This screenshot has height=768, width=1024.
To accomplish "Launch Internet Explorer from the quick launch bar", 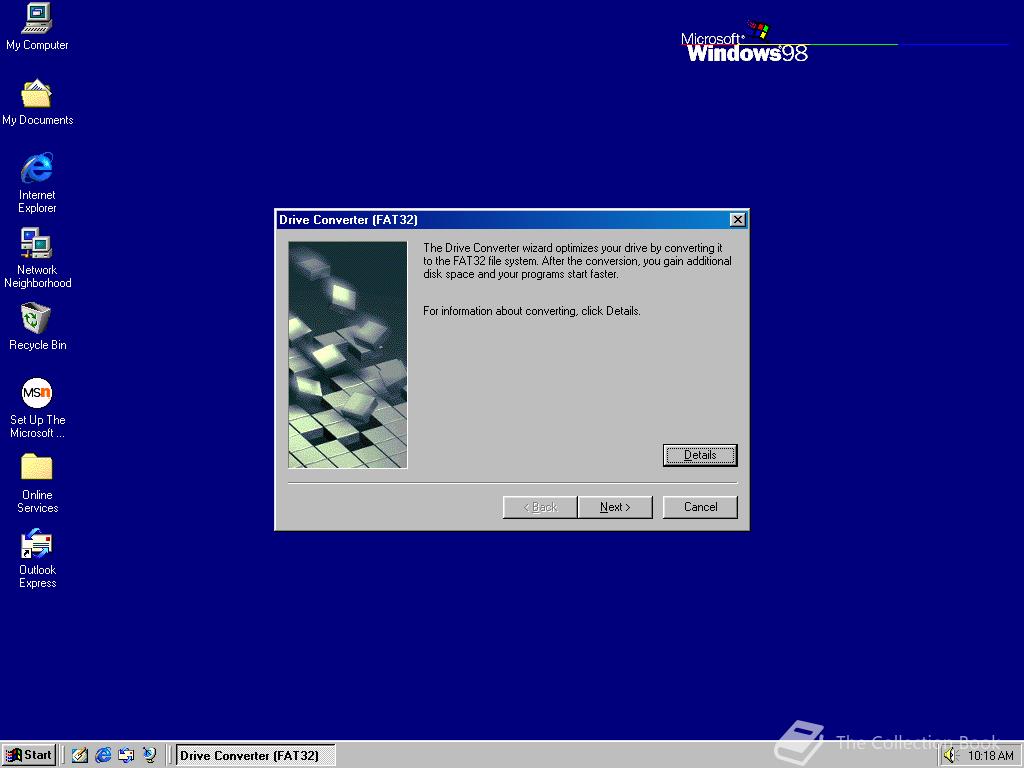I will coord(103,755).
